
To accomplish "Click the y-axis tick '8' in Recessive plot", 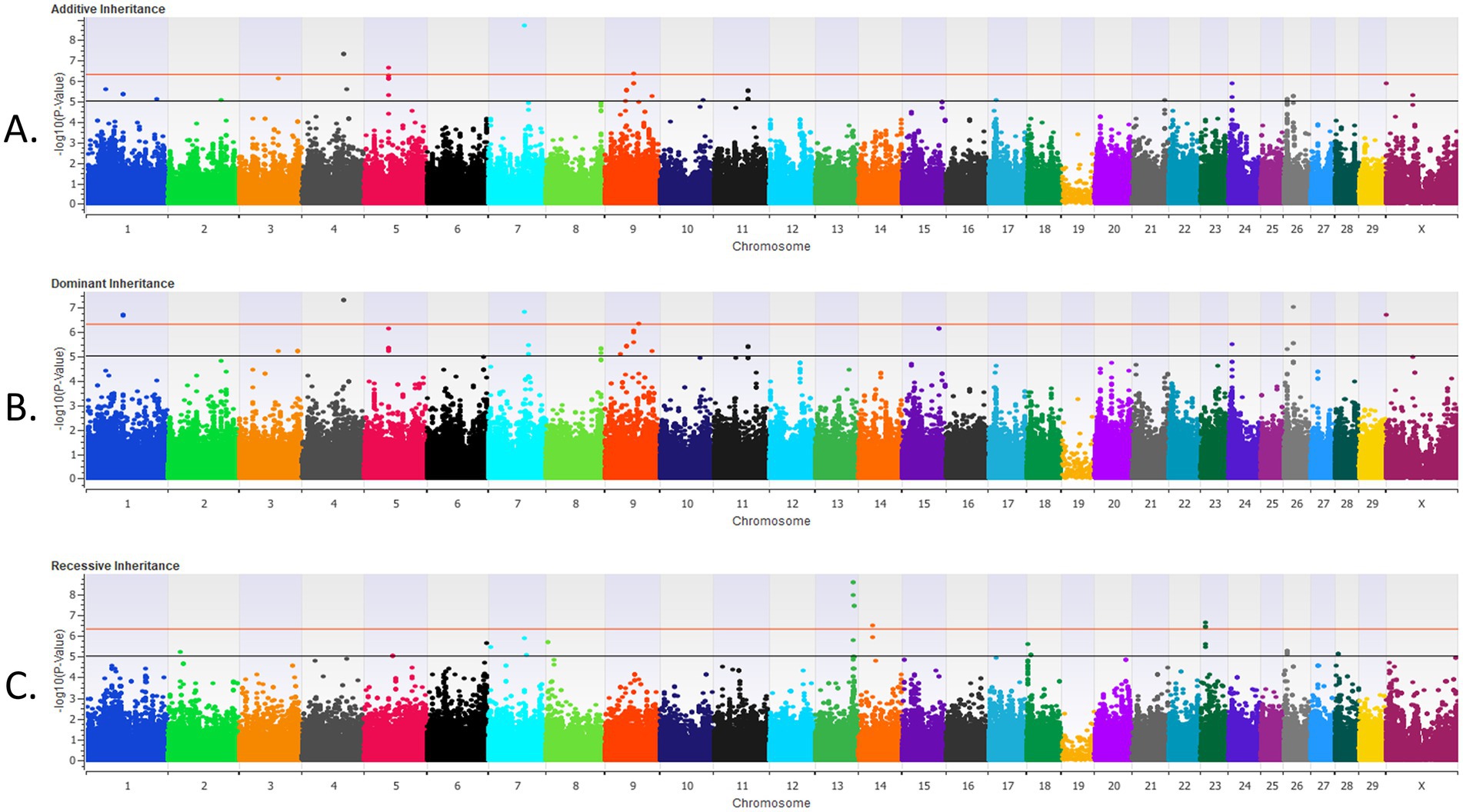I will coord(73,595).
